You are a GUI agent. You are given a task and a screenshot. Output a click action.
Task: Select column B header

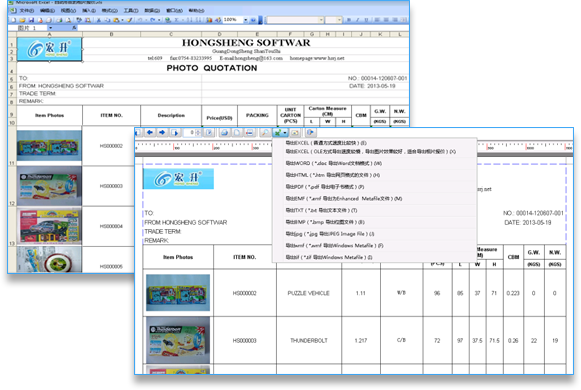112,34
